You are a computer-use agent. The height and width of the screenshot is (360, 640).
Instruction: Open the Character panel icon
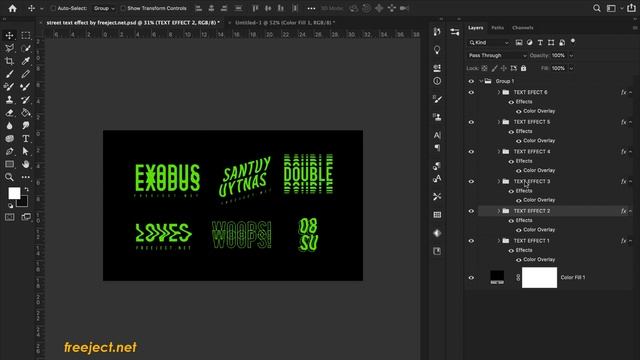pyautogui.click(x=437, y=135)
